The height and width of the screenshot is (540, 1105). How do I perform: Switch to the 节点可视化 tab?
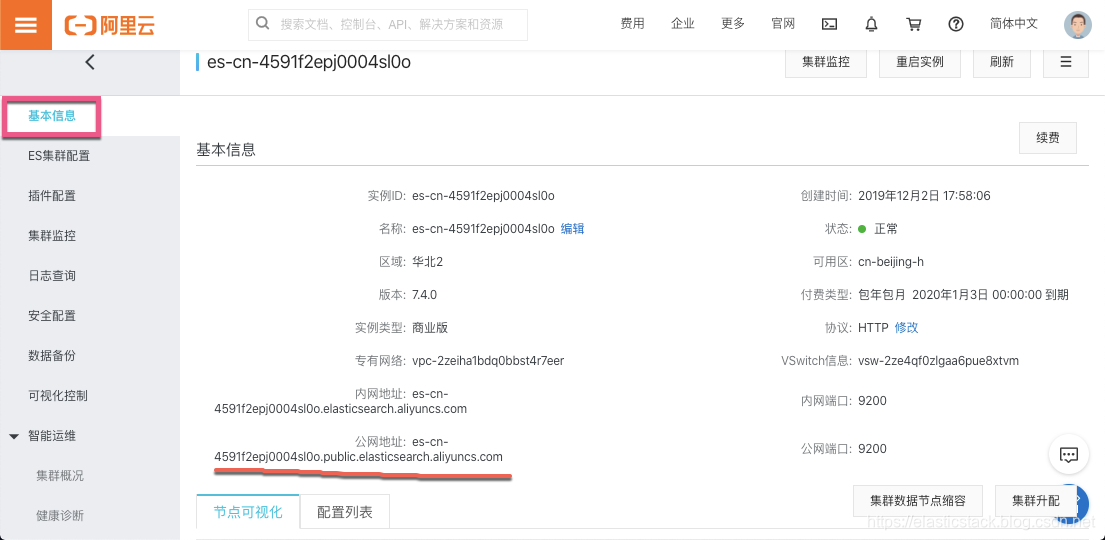coord(248,512)
